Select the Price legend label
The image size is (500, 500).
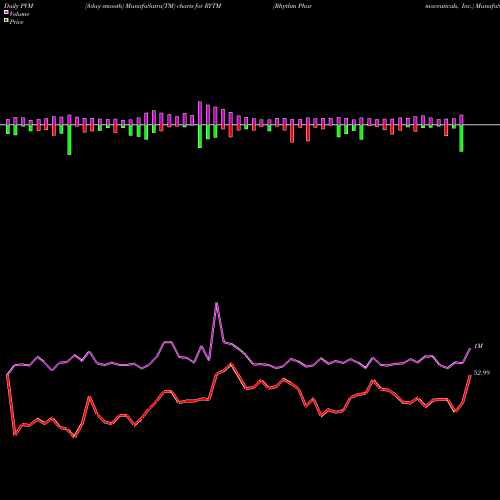16,22
